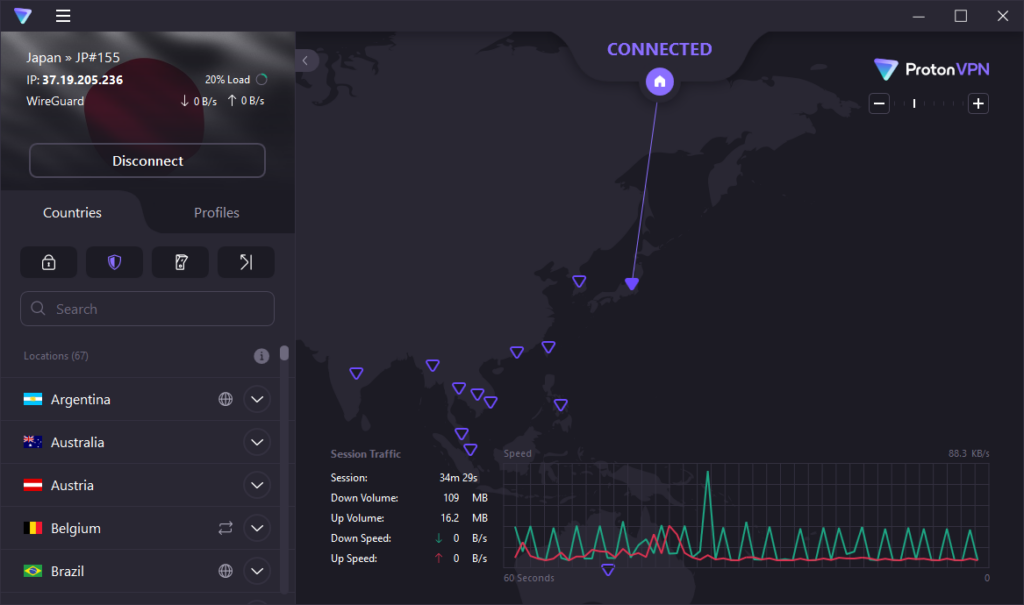Click the Disconnect button
The height and width of the screenshot is (605, 1024).
point(148,161)
